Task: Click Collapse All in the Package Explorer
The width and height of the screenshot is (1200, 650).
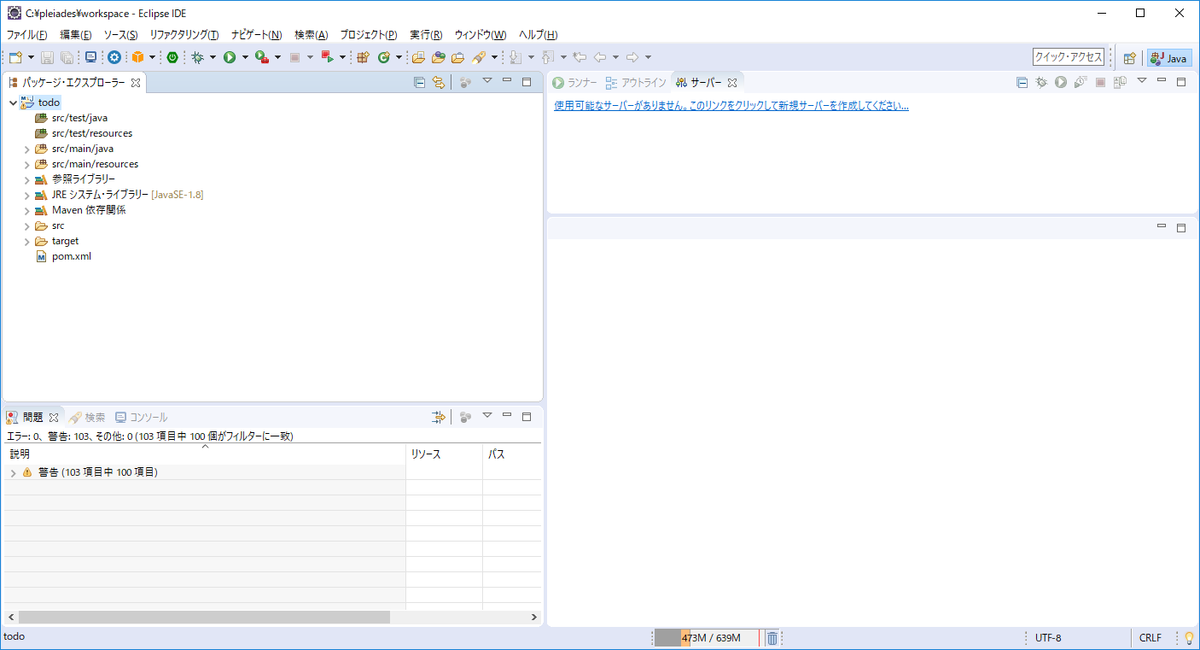Action: tap(420, 81)
